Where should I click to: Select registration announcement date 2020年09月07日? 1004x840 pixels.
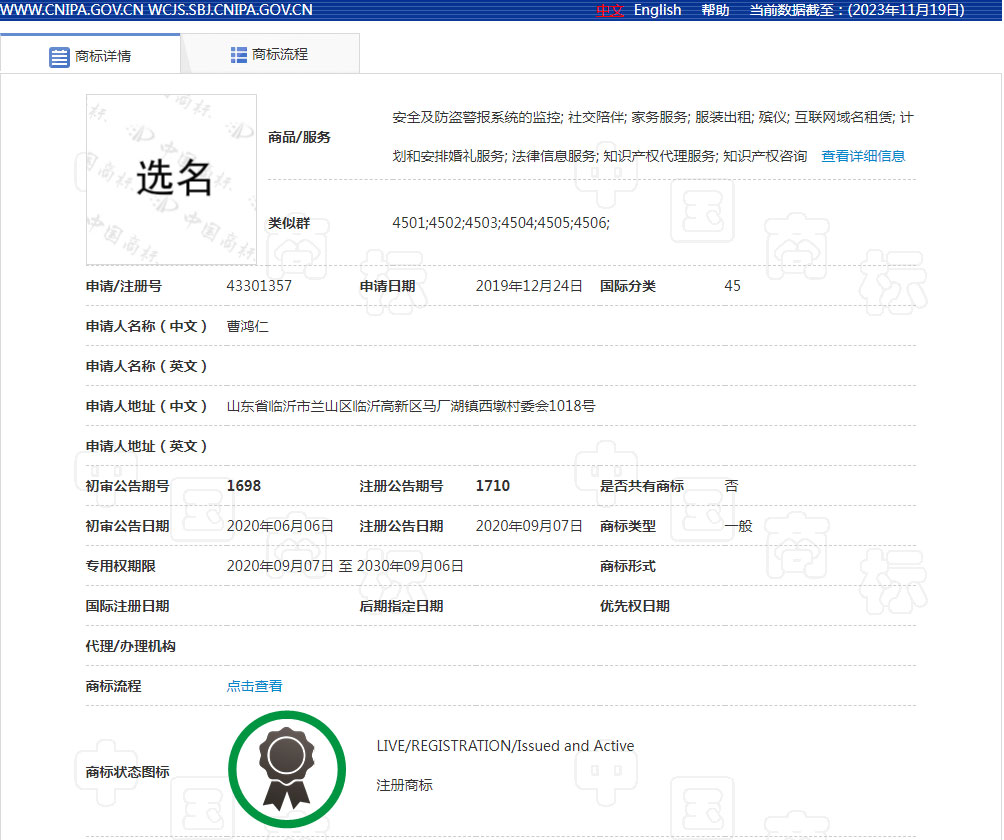tap(529, 526)
